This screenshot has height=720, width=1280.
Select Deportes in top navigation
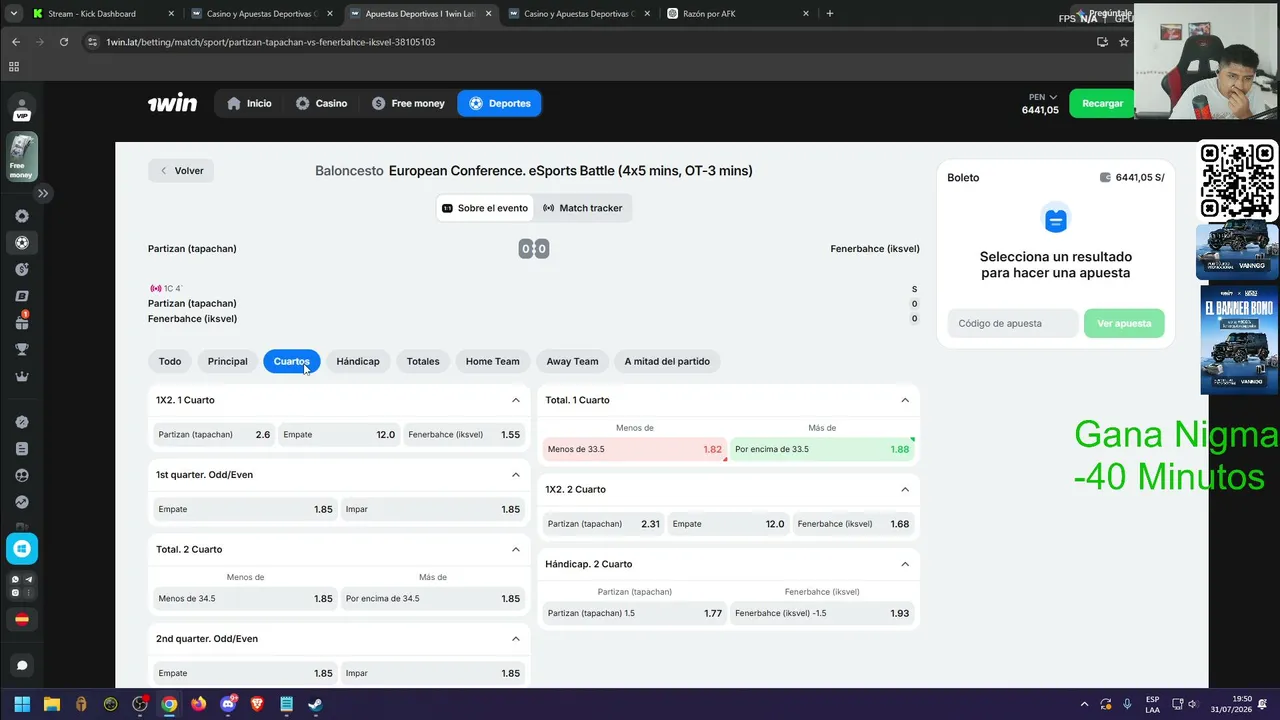[x=499, y=103]
